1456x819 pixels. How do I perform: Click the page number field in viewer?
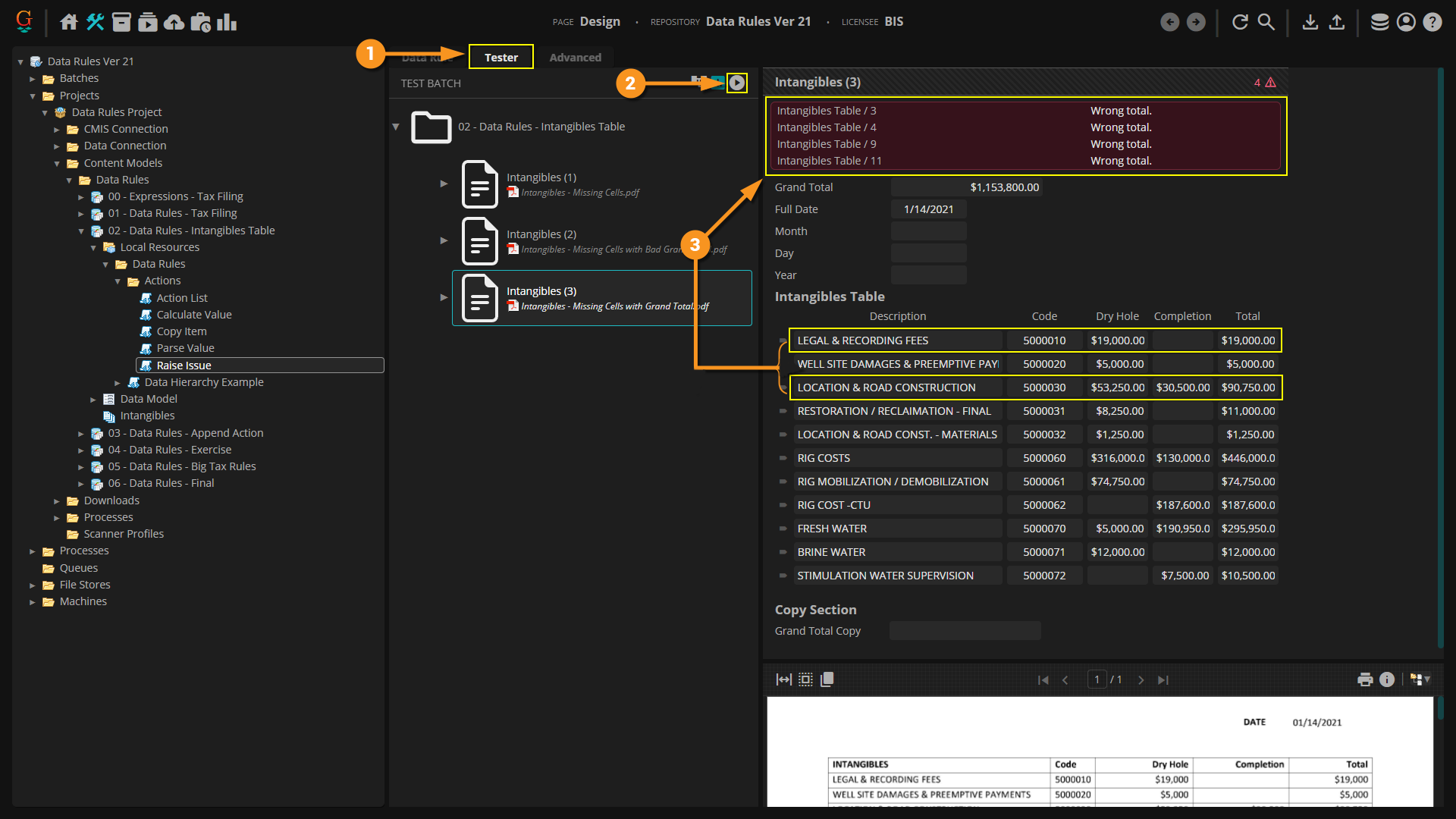coord(1097,679)
